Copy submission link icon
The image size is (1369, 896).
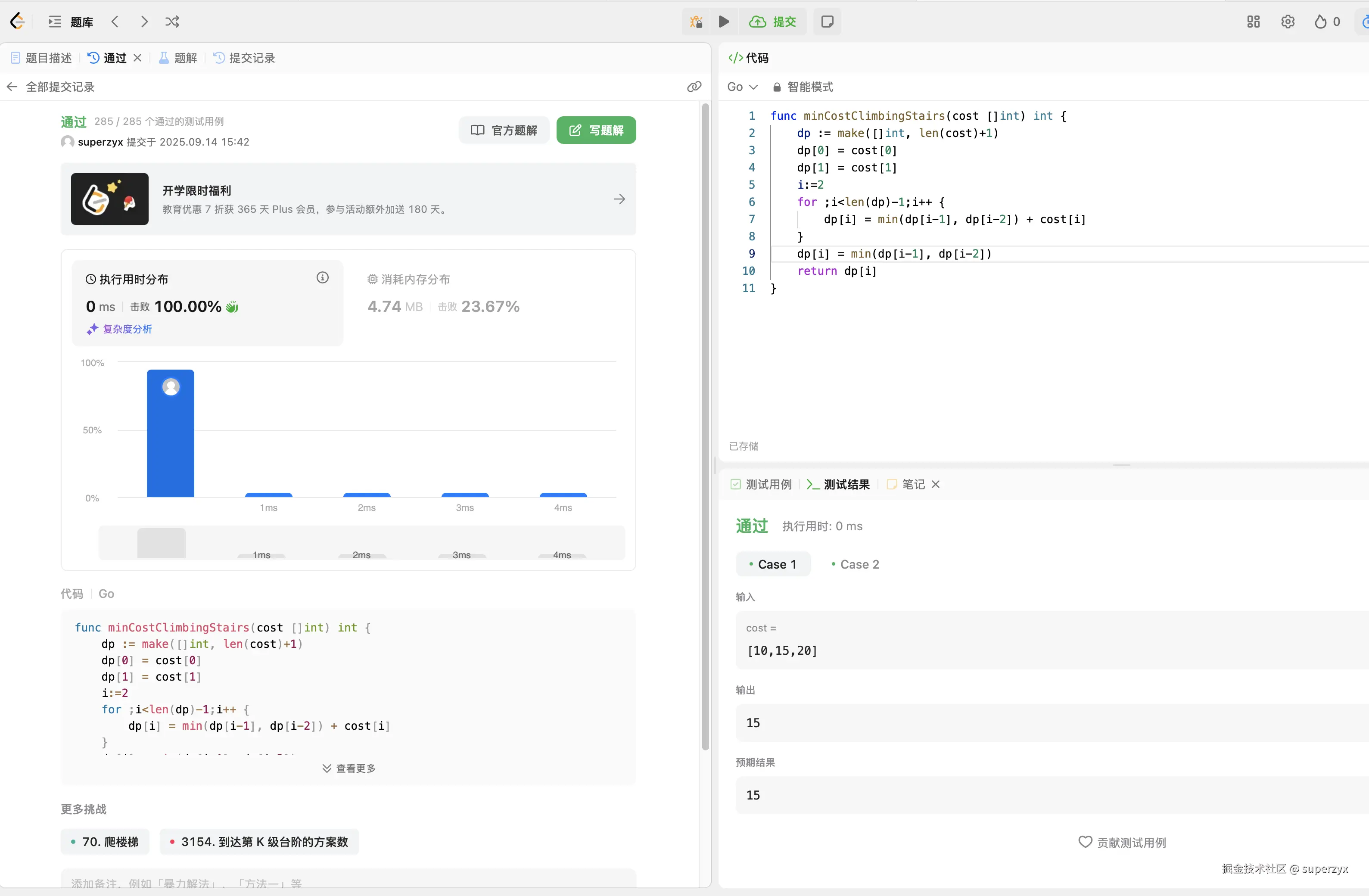(x=694, y=87)
